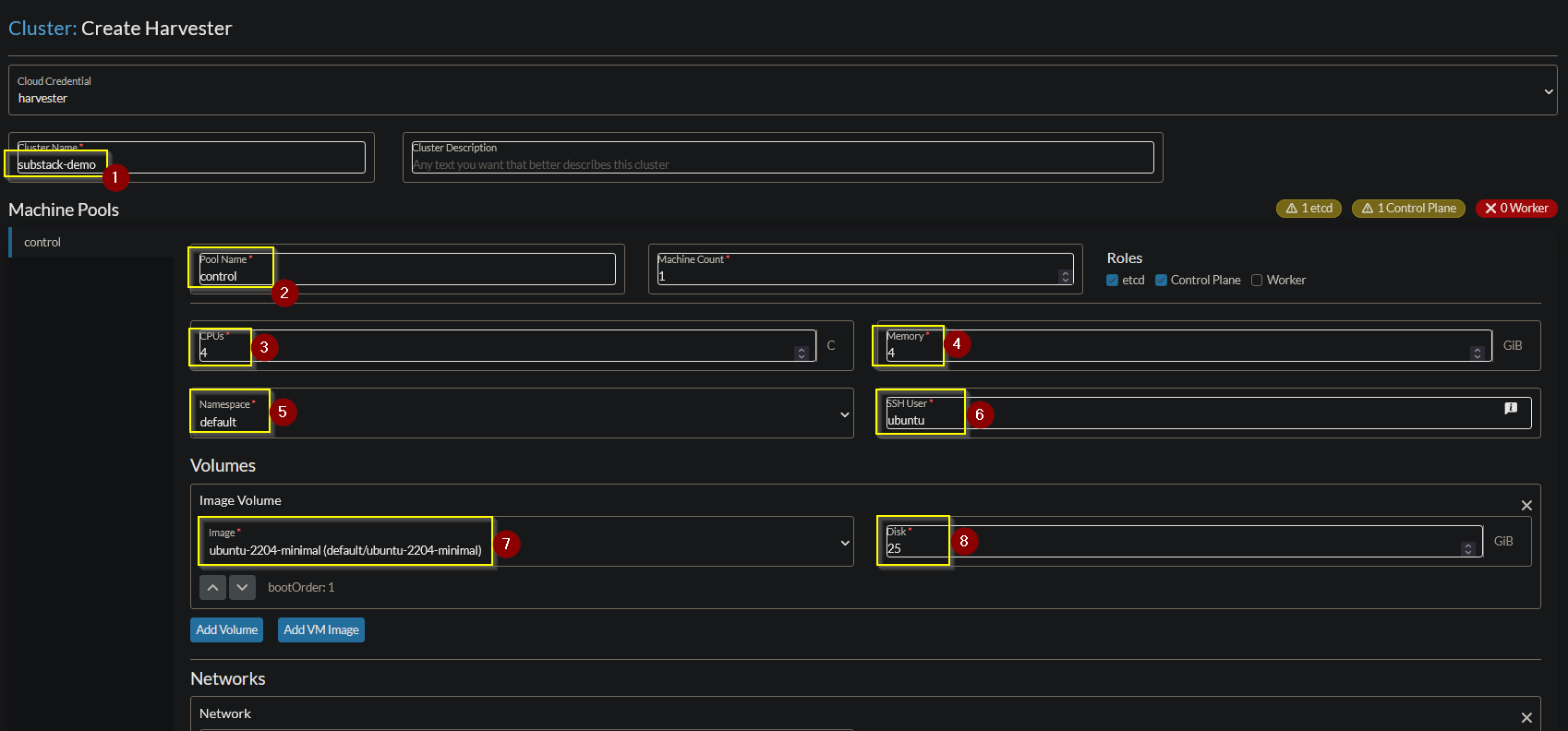This screenshot has width=1568, height=731.
Task: Click the 0 Worker error badge
Action: (1516, 209)
